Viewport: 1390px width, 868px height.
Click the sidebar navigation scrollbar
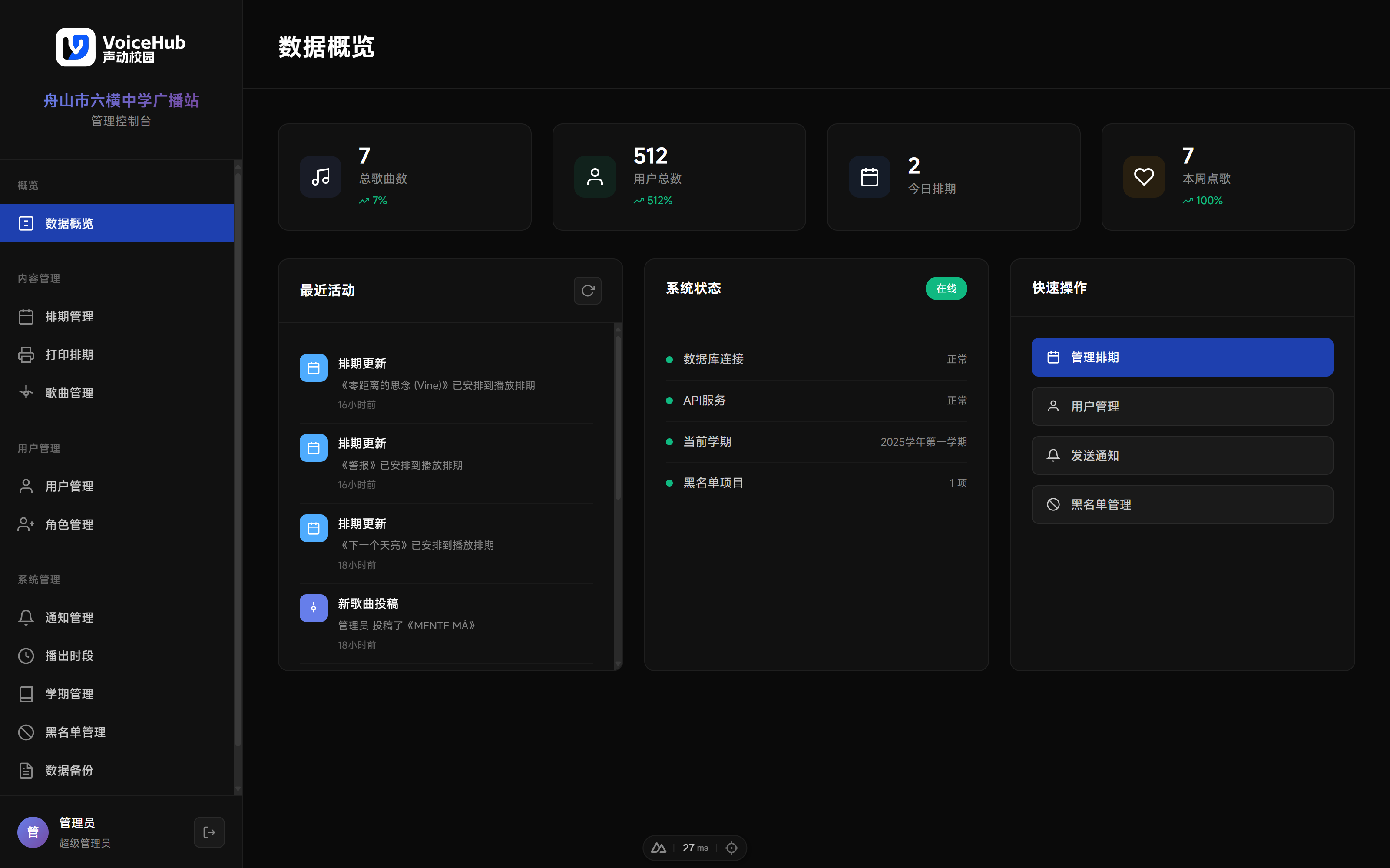point(238,459)
